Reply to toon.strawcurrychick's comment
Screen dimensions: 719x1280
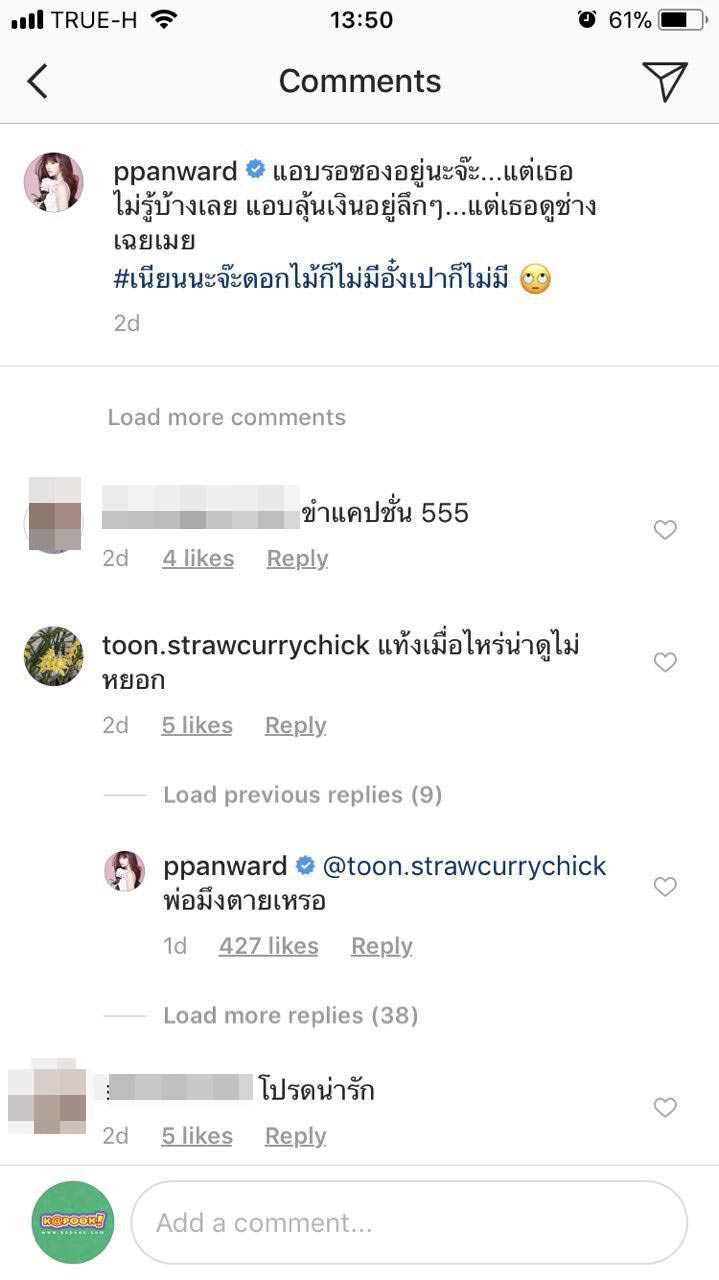295,725
